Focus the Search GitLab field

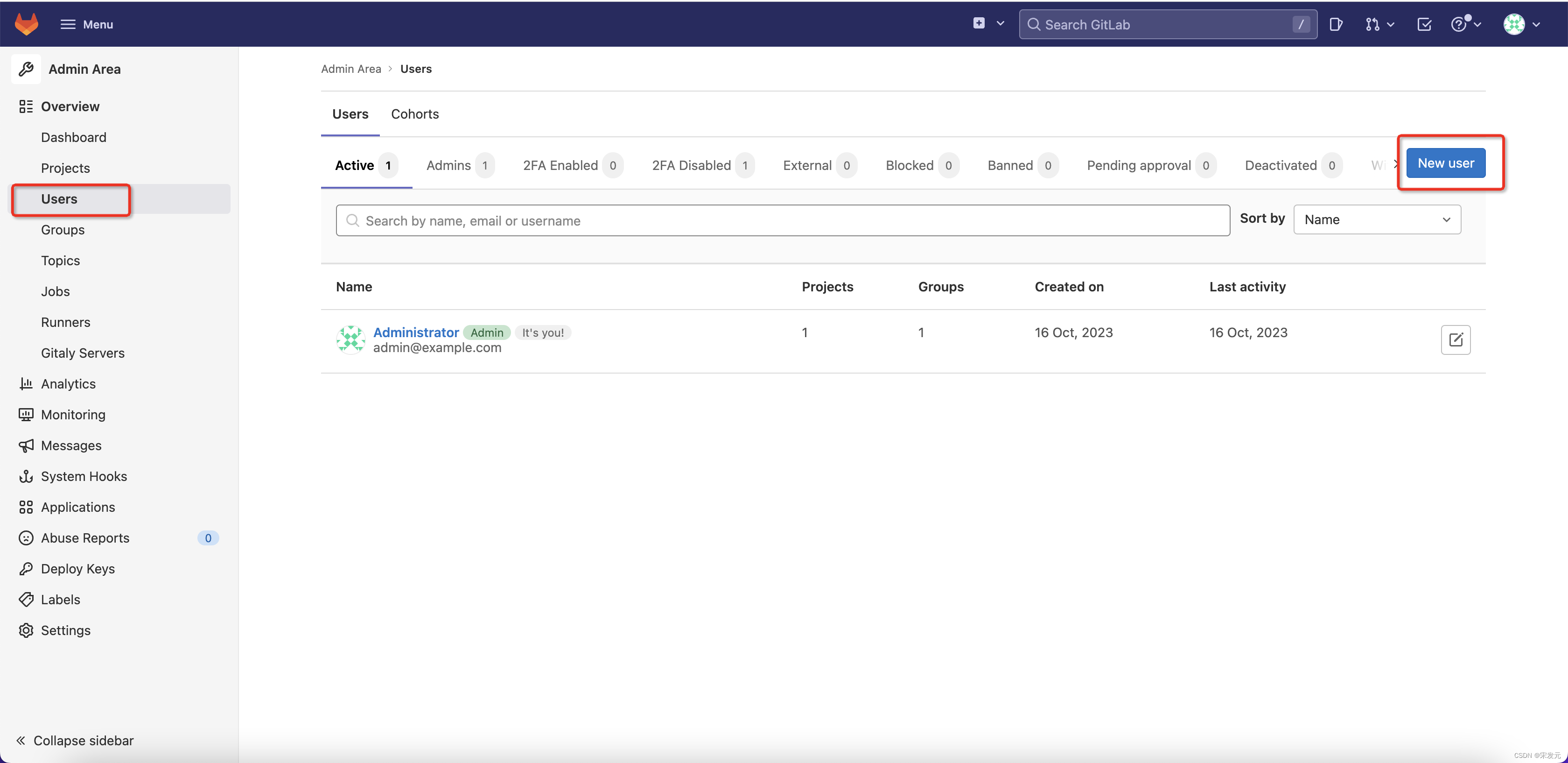(1168, 24)
